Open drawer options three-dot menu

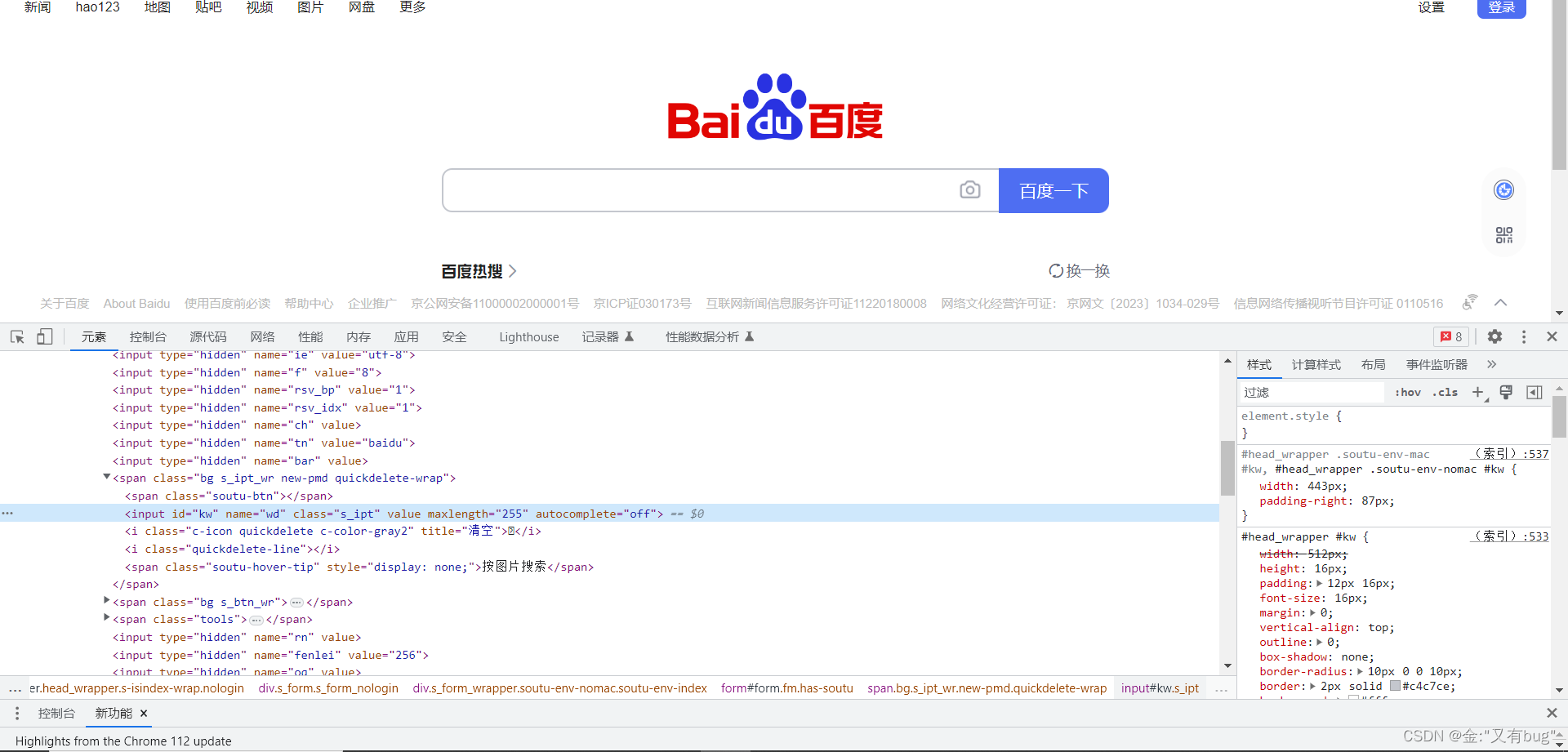(16, 713)
